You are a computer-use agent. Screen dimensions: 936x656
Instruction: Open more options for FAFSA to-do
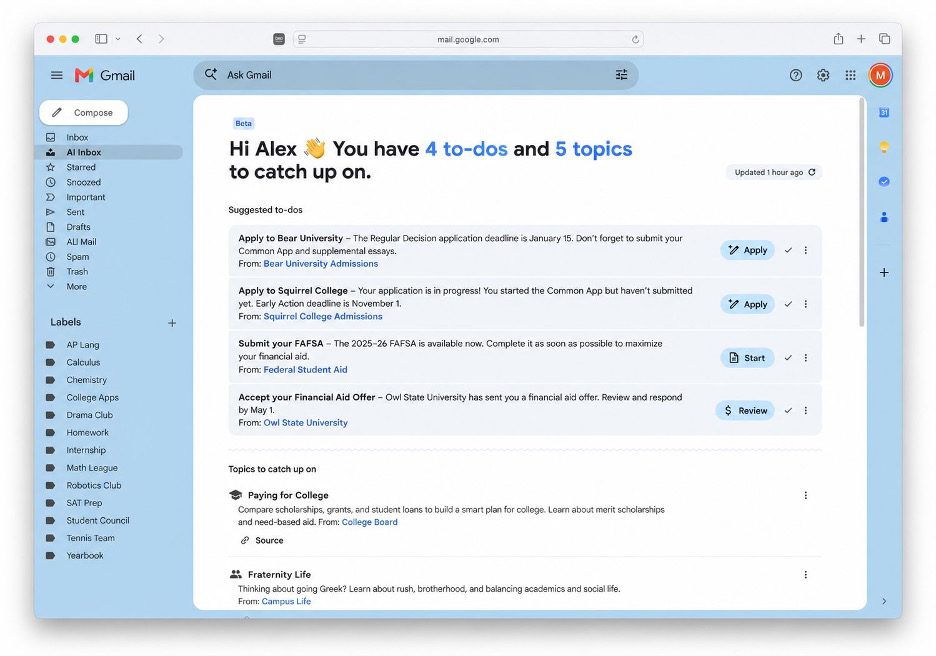point(805,358)
